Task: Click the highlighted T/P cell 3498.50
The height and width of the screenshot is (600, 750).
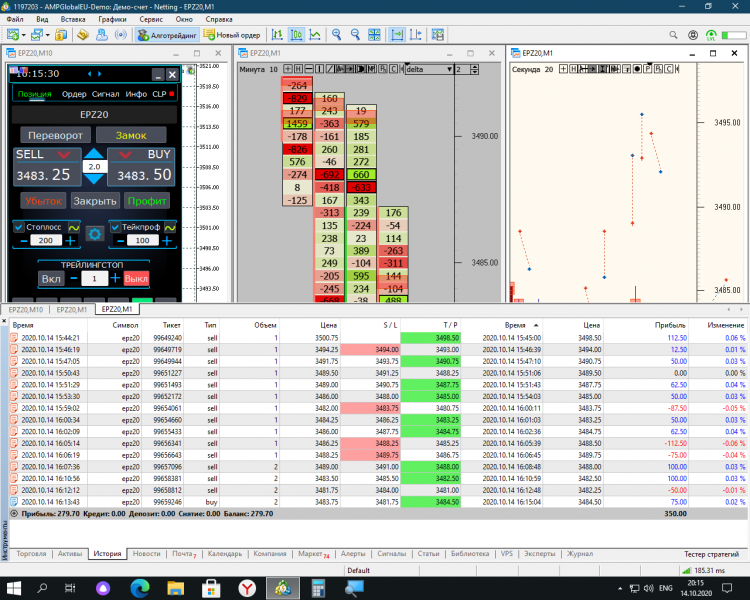Action: 430,338
